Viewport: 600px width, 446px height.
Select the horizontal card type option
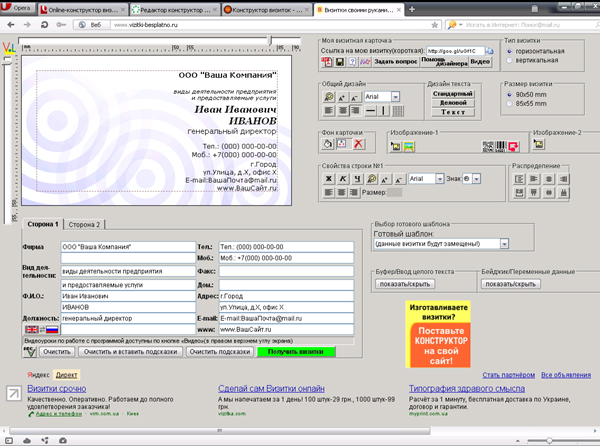(x=508, y=51)
